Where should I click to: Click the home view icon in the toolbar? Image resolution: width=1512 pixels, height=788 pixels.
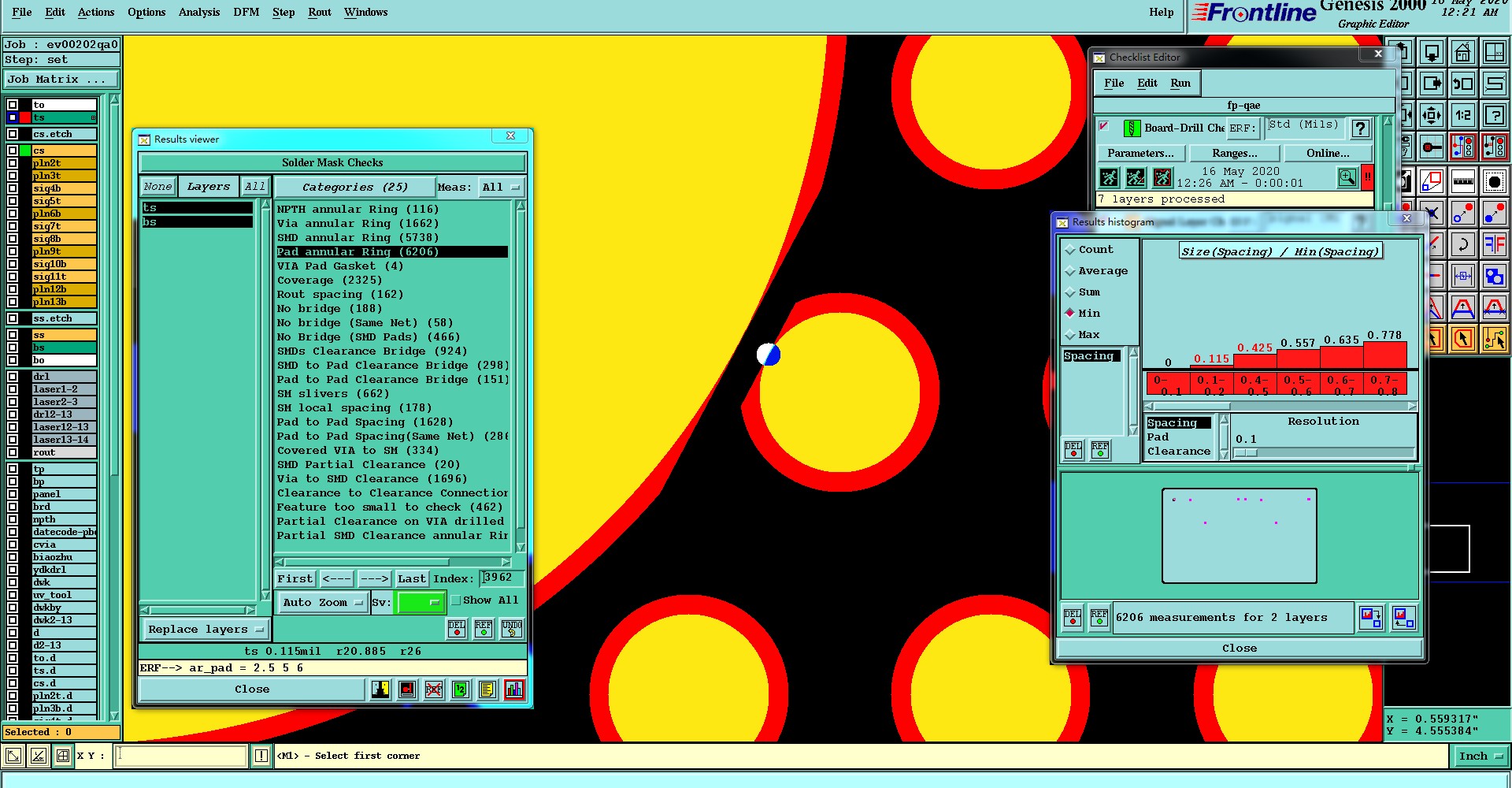click(1462, 53)
